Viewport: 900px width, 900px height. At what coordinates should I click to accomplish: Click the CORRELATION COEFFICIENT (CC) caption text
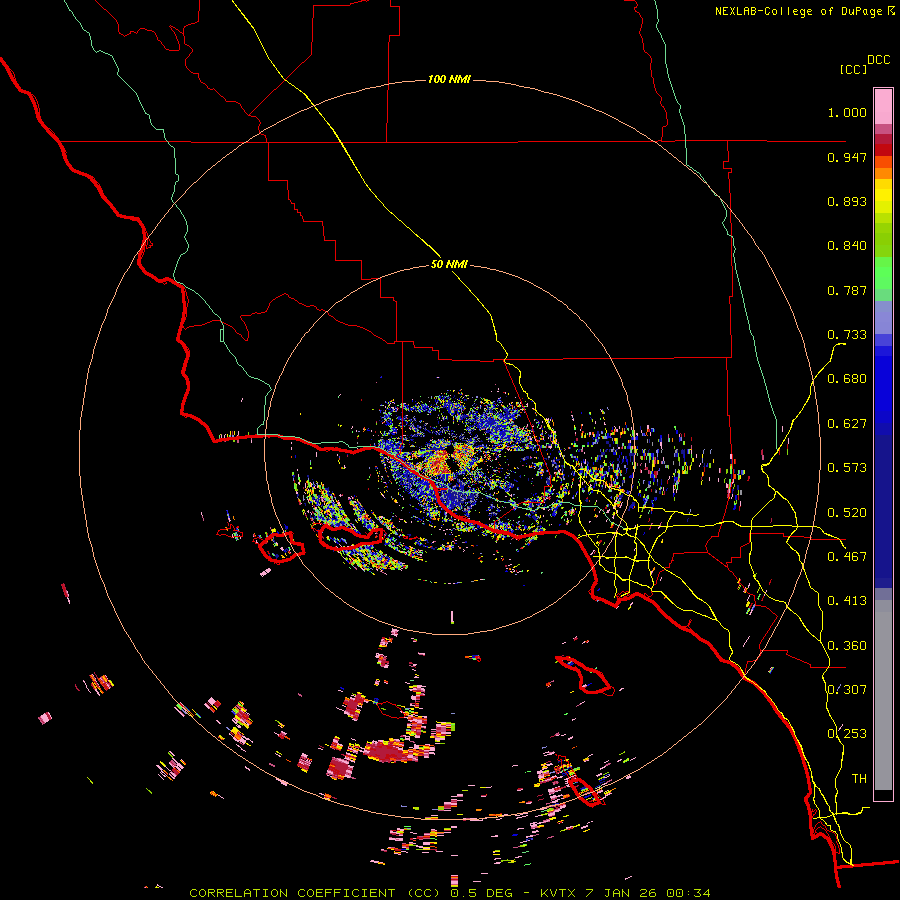coord(317,893)
